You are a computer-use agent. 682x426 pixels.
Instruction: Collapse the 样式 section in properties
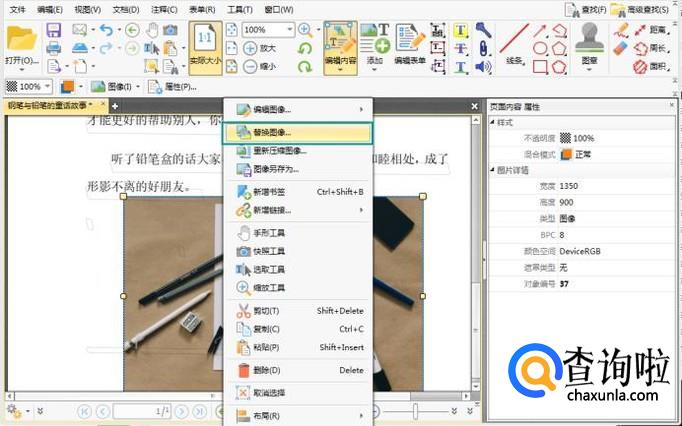point(492,122)
